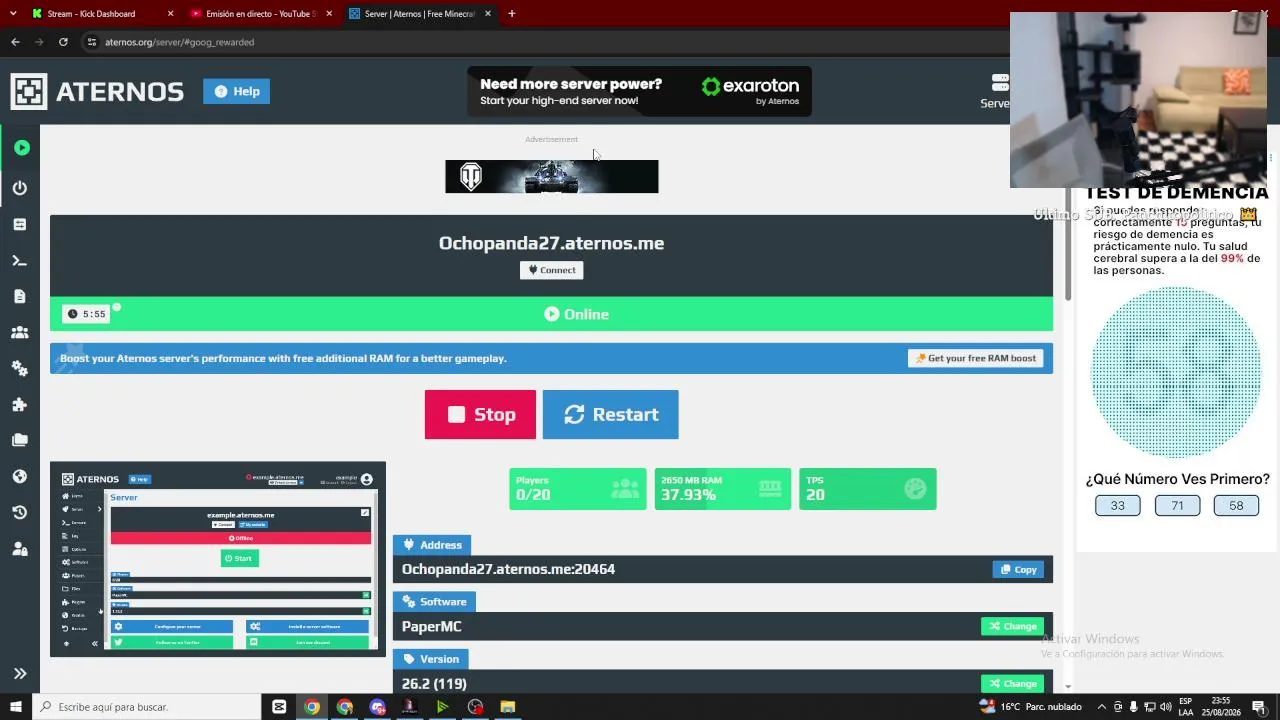Open the Players 0/20 stat card

click(x=578, y=489)
